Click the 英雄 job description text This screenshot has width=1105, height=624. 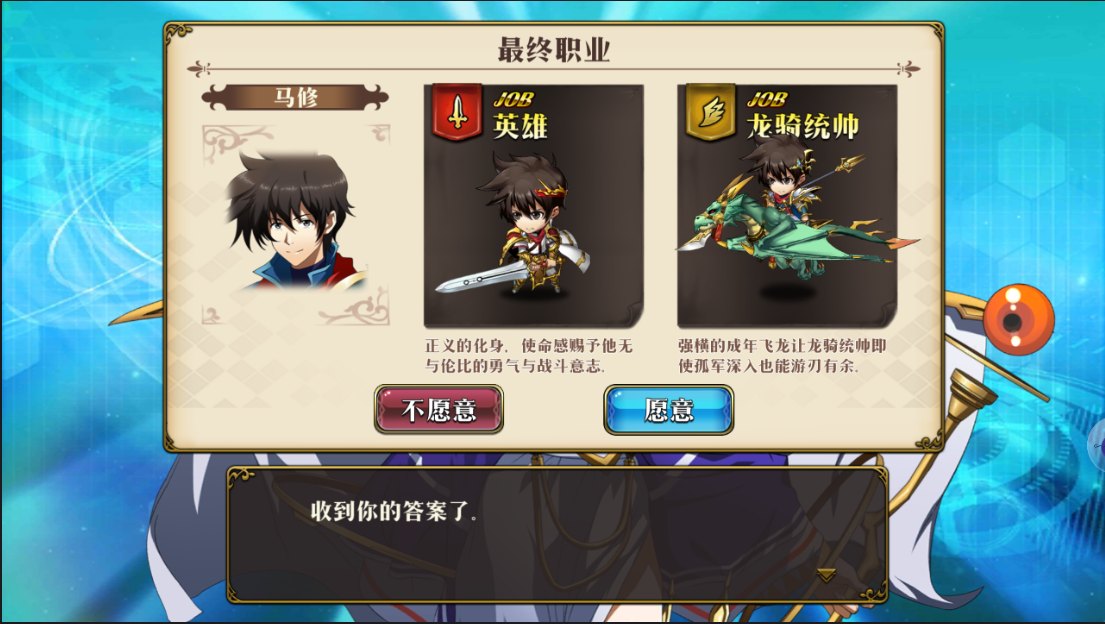pos(529,356)
